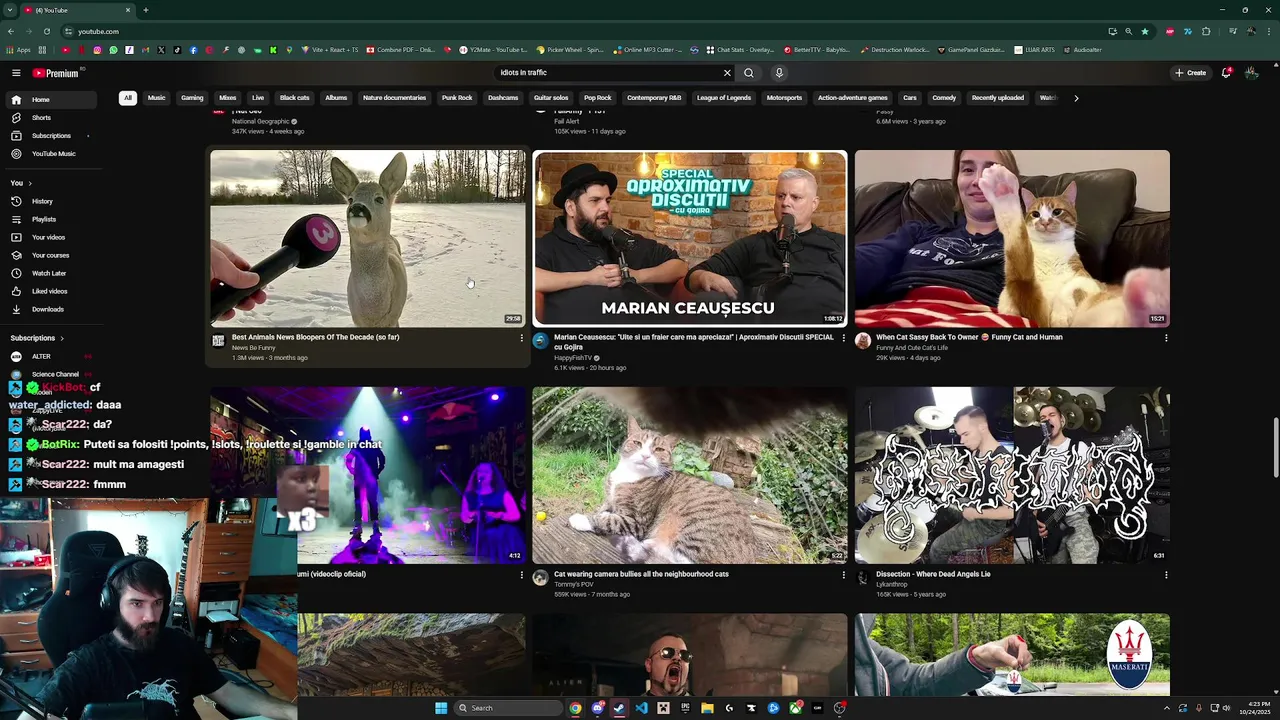
Task: Open HappyFishTV channel avatar
Action: click(540, 341)
